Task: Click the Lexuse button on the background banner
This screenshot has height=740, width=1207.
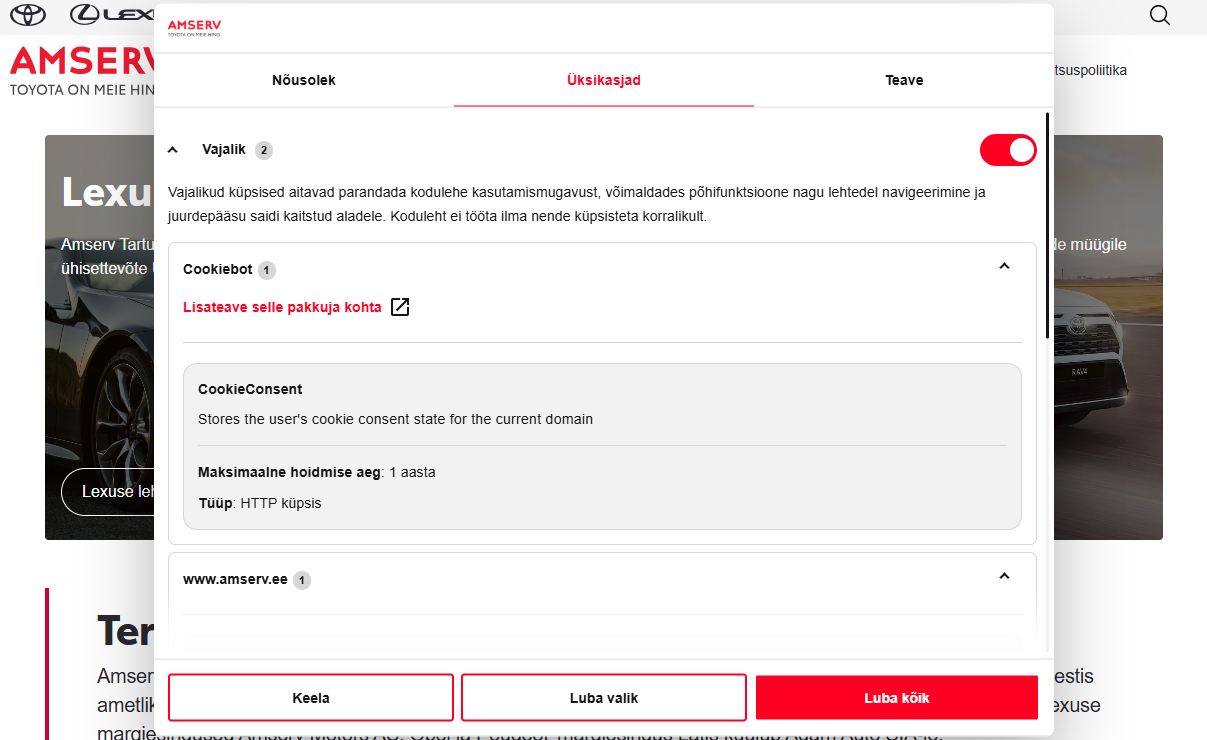Action: 109,492
